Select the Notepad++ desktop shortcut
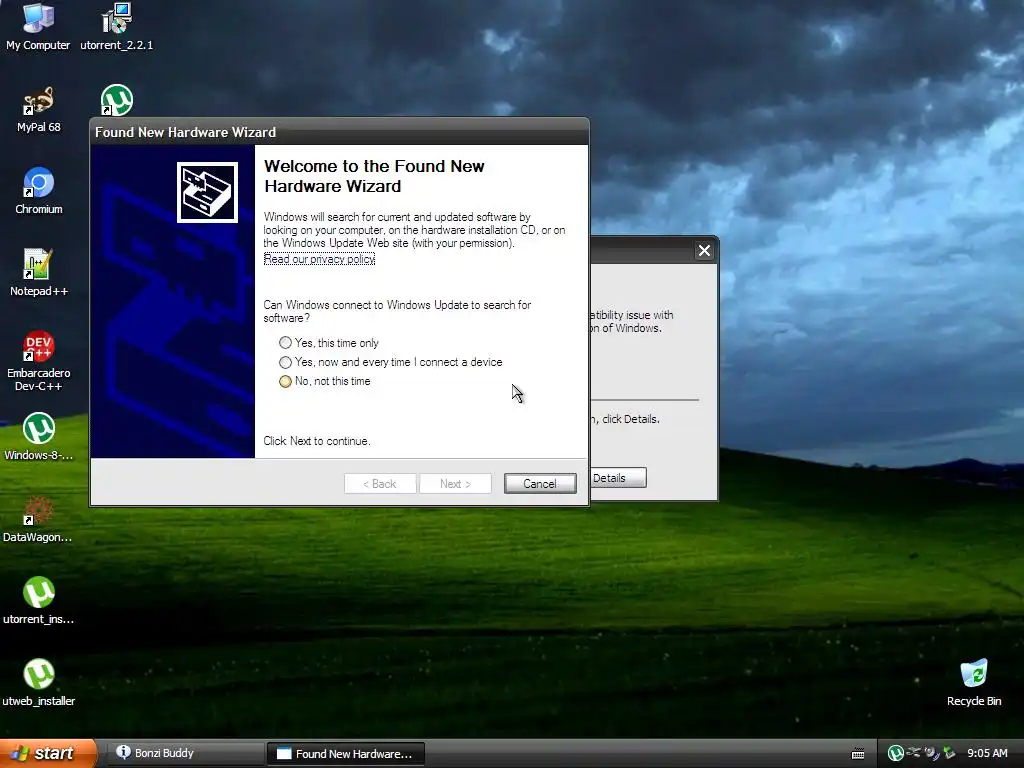Screen dimensions: 1024x768 (x=39, y=272)
